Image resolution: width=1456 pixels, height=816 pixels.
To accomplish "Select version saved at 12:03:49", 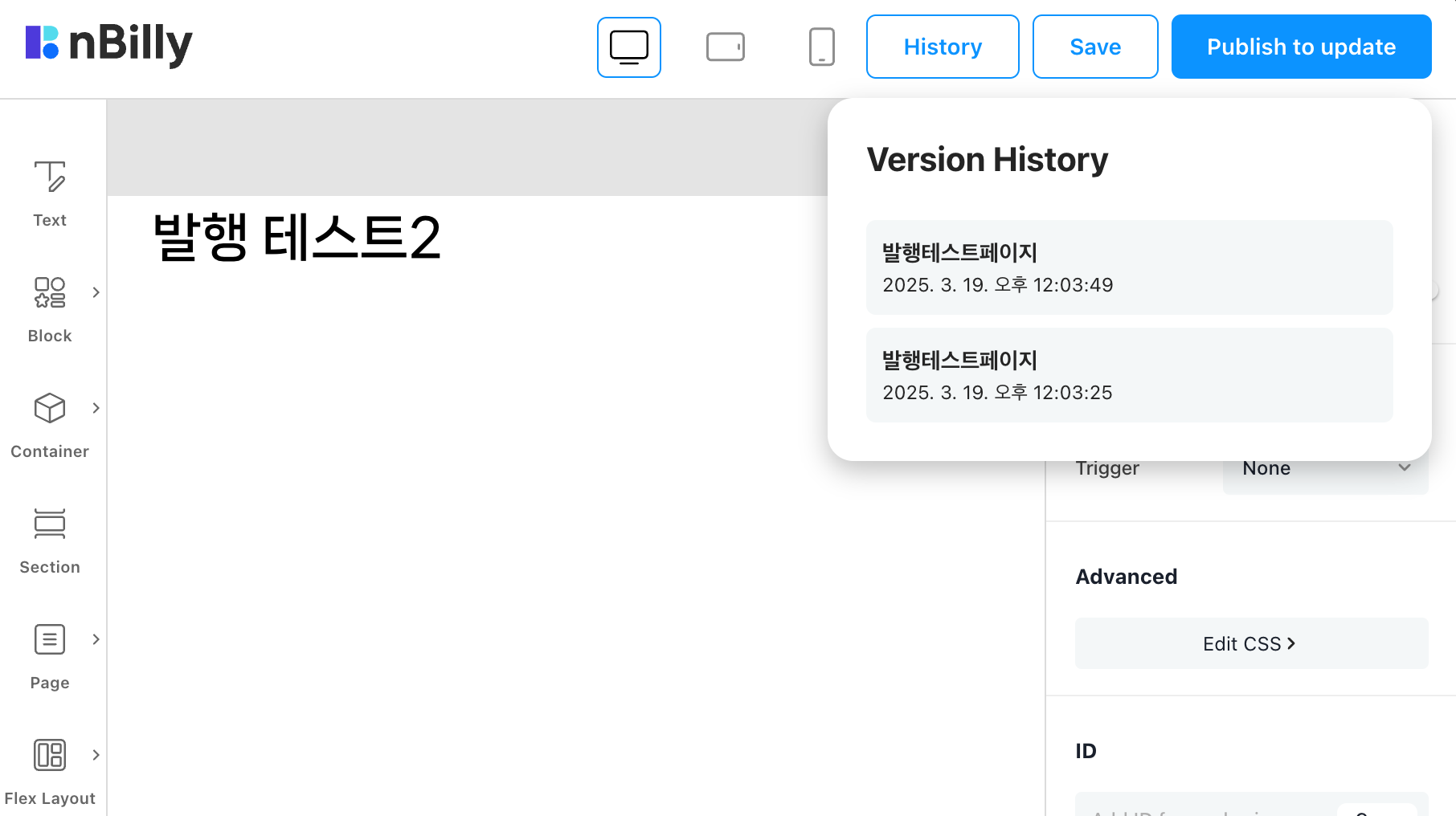I will pos(1129,267).
